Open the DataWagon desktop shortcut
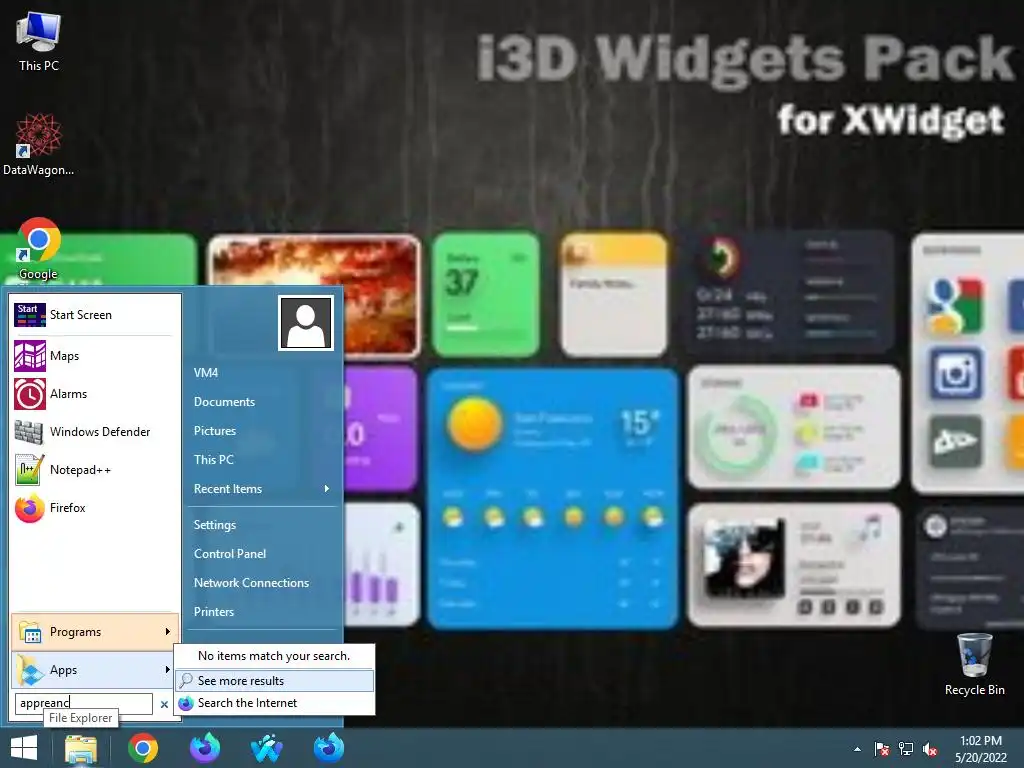1024x768 pixels. pos(39,145)
